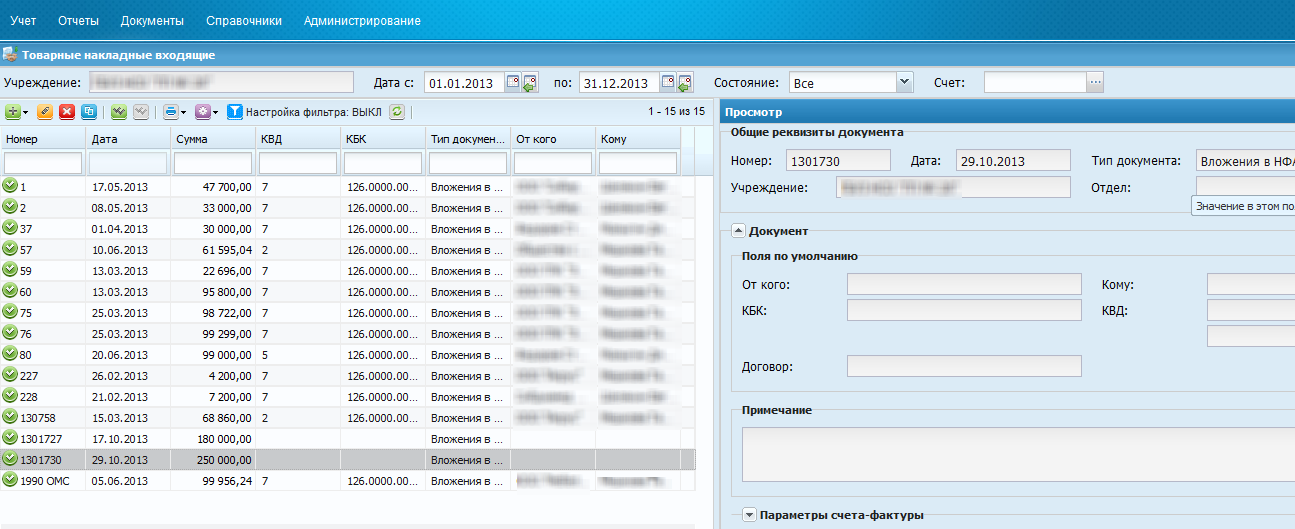The image size is (1295, 529).
Task: Click the 'Дата с' field showing 01.01.2013
Action: (464, 83)
